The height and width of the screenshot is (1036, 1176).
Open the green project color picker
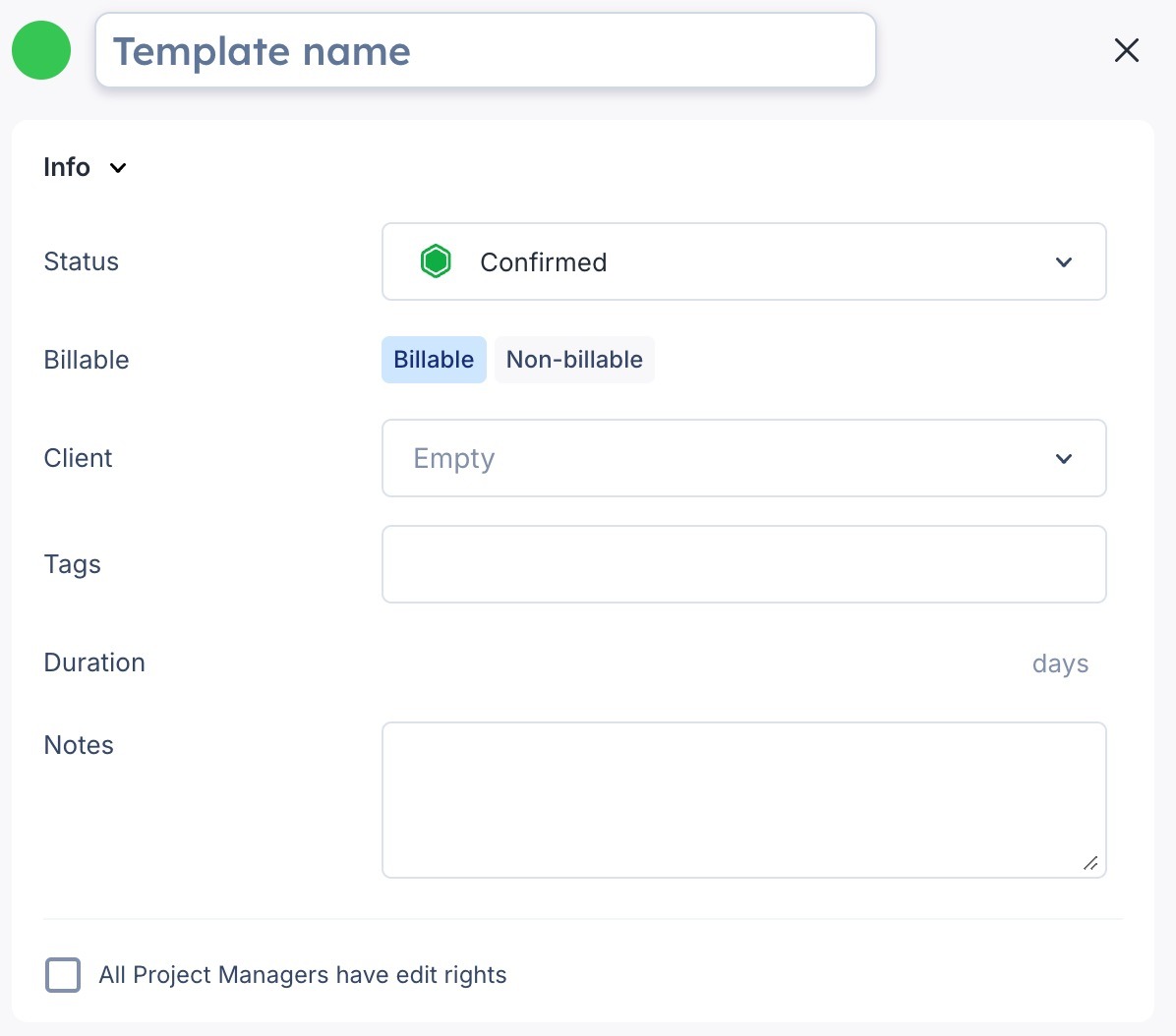[41, 50]
